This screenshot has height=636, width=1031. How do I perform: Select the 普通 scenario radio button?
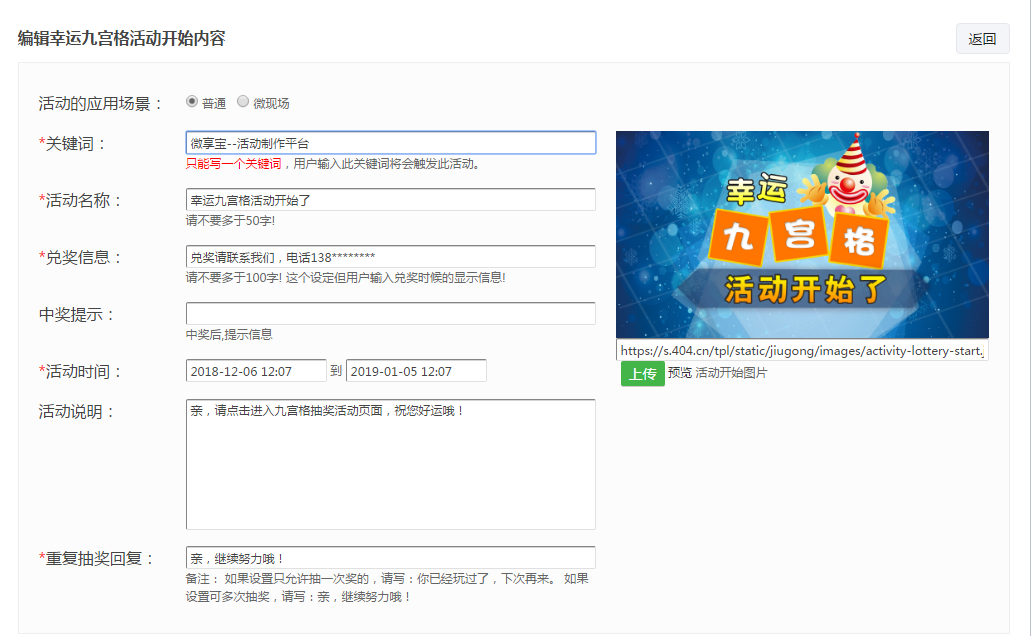[x=192, y=101]
